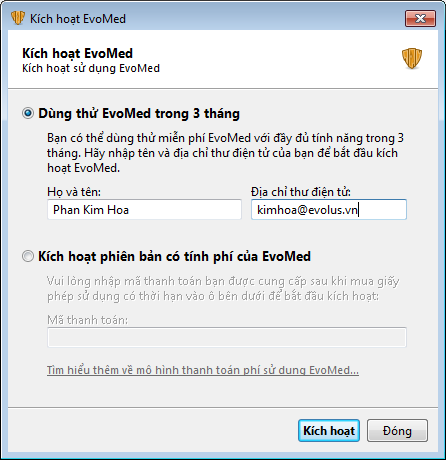Click the EvoMed shield icon in title bar
Viewport: 446px width, 460px height.
pos(18,18)
